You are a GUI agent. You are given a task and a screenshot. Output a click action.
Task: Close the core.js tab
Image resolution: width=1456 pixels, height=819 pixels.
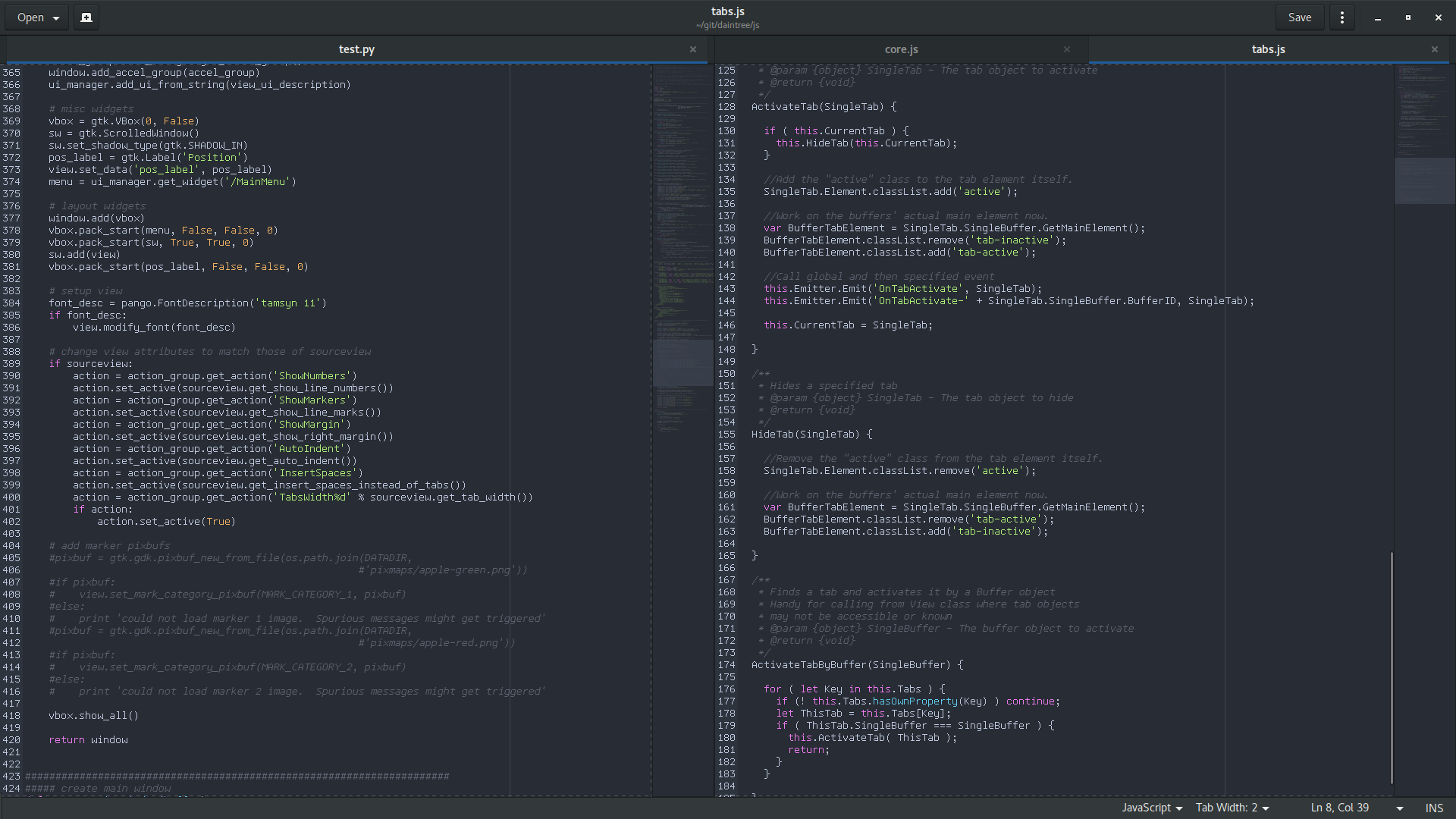pyautogui.click(x=1067, y=49)
